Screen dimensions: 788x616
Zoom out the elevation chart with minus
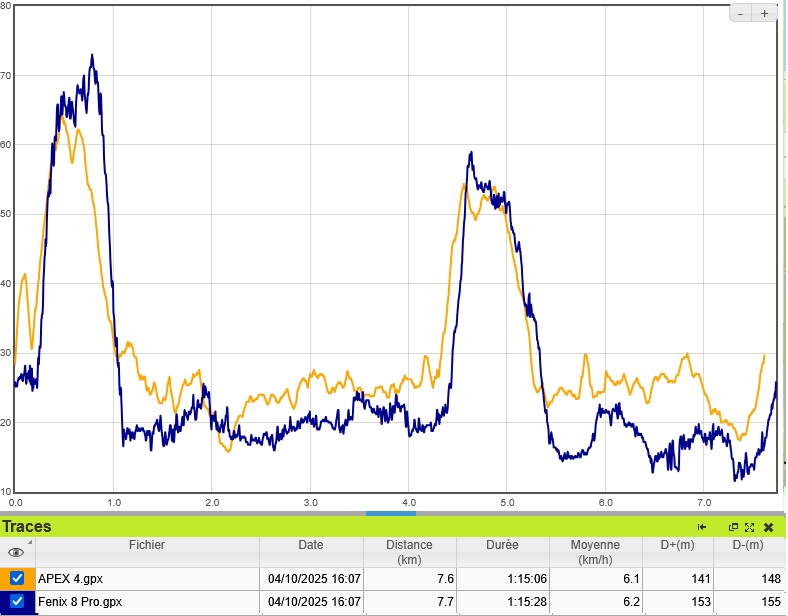pos(740,13)
